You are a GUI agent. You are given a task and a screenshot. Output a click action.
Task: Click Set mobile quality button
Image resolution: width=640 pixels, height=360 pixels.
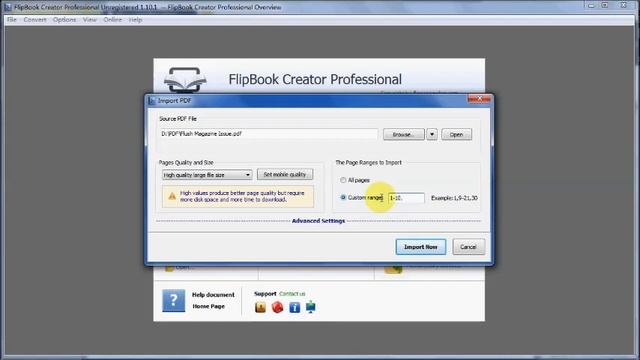point(285,174)
